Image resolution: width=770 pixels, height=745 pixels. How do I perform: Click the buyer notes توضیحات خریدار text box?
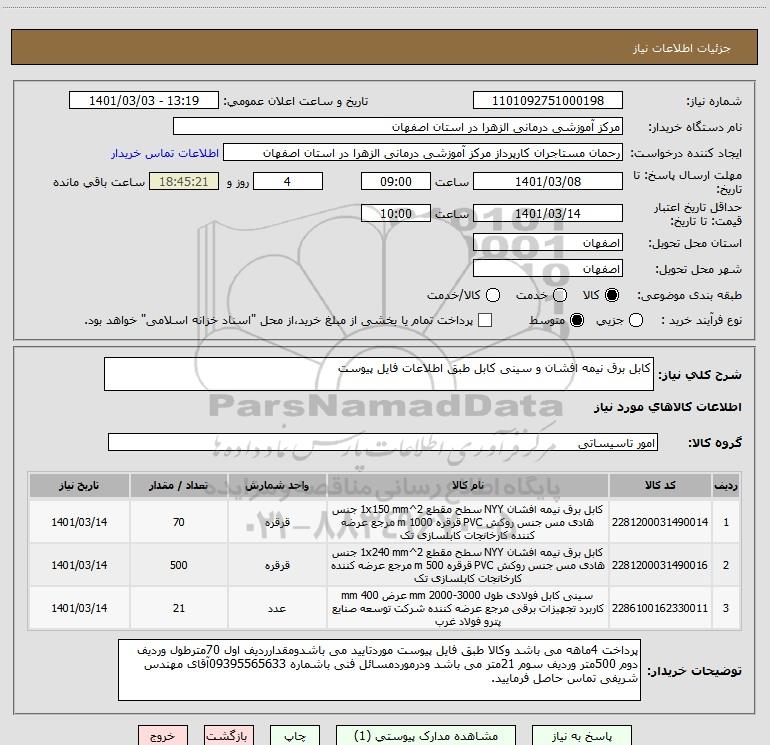pos(379,670)
